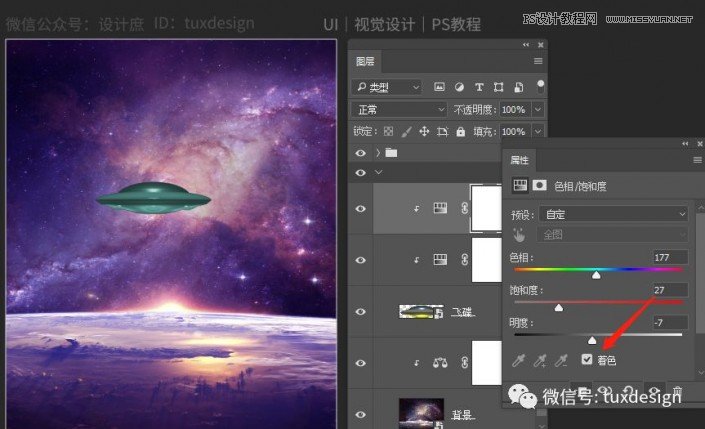Filter layers by shape layers icon
Screen dimensions: 705x429
tap(498, 87)
